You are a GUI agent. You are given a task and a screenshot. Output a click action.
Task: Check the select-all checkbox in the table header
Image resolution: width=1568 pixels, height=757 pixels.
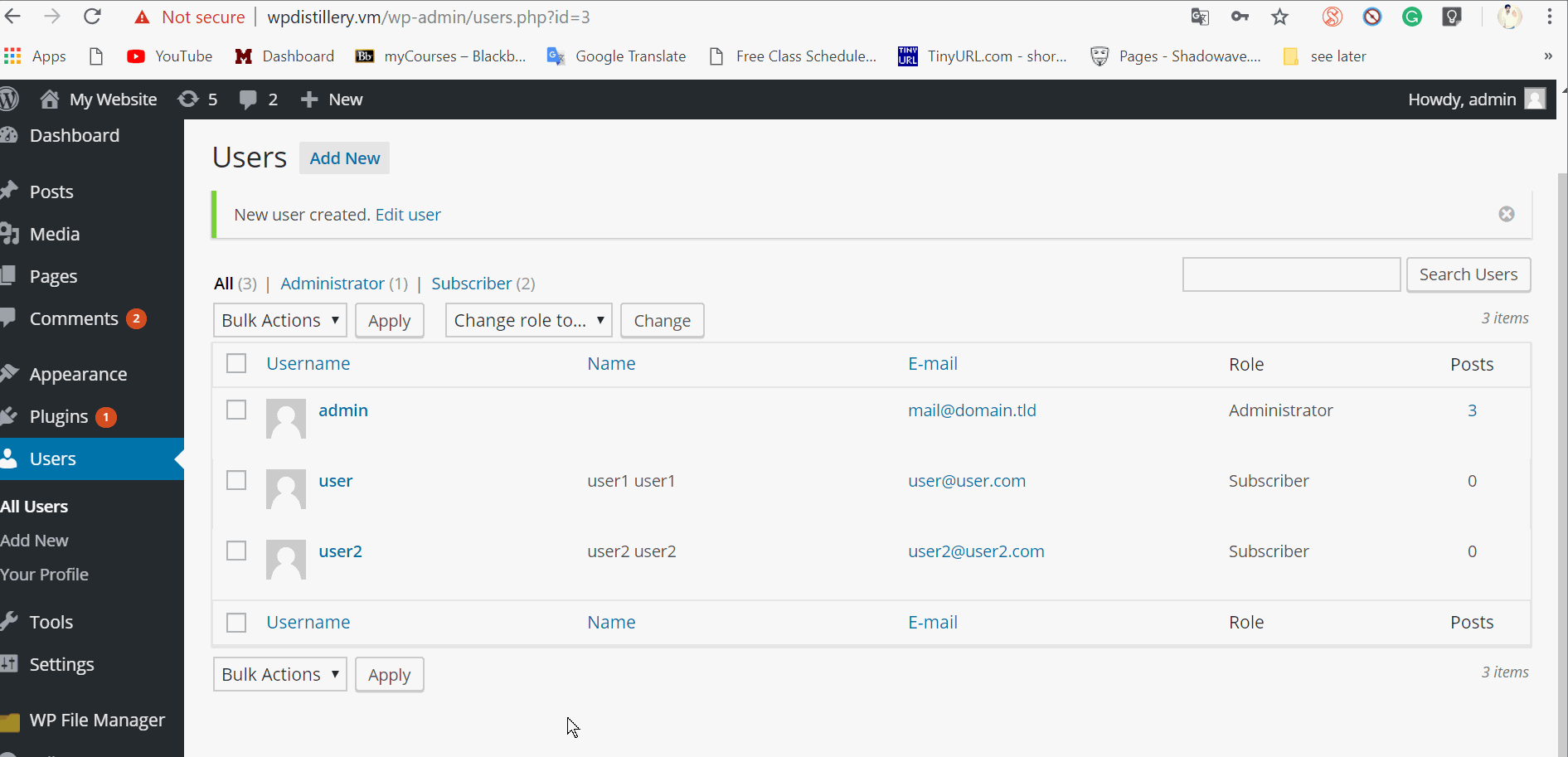click(236, 363)
